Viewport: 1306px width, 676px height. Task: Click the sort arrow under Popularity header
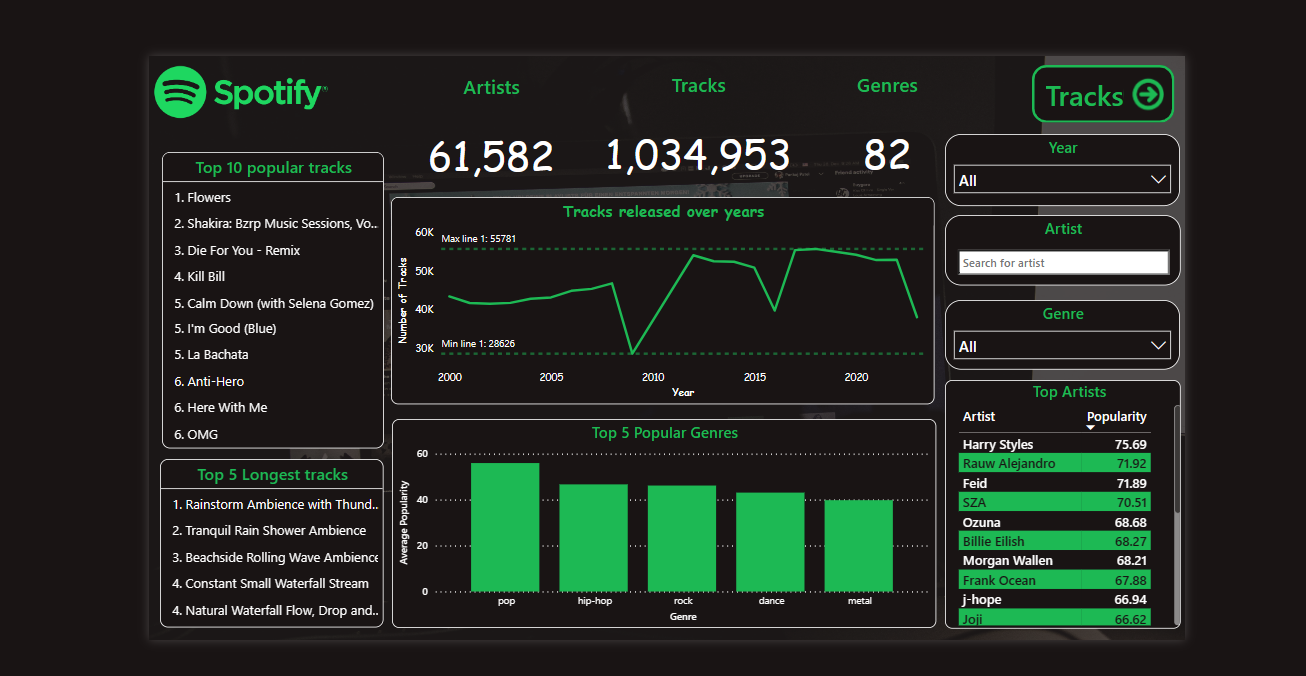coord(1090,428)
